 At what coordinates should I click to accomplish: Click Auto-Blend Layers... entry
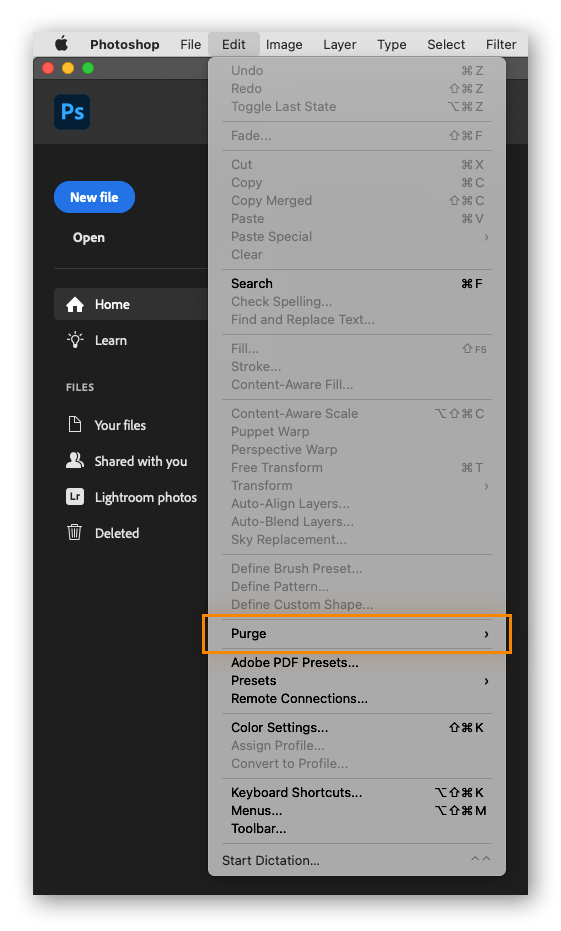coord(357,521)
